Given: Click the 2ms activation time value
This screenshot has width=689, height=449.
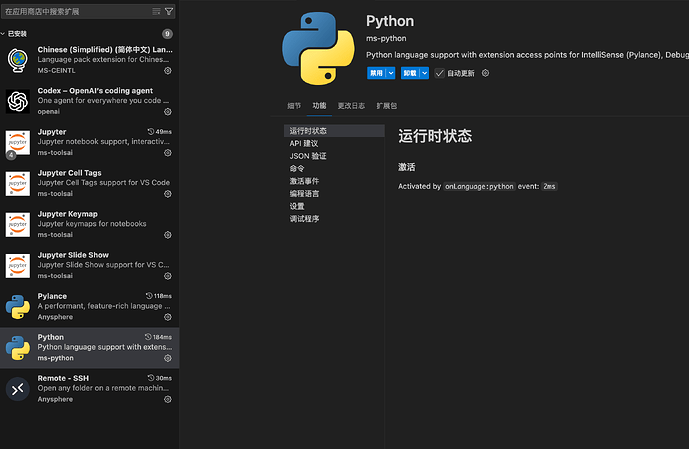Looking at the screenshot, I should click(549, 186).
